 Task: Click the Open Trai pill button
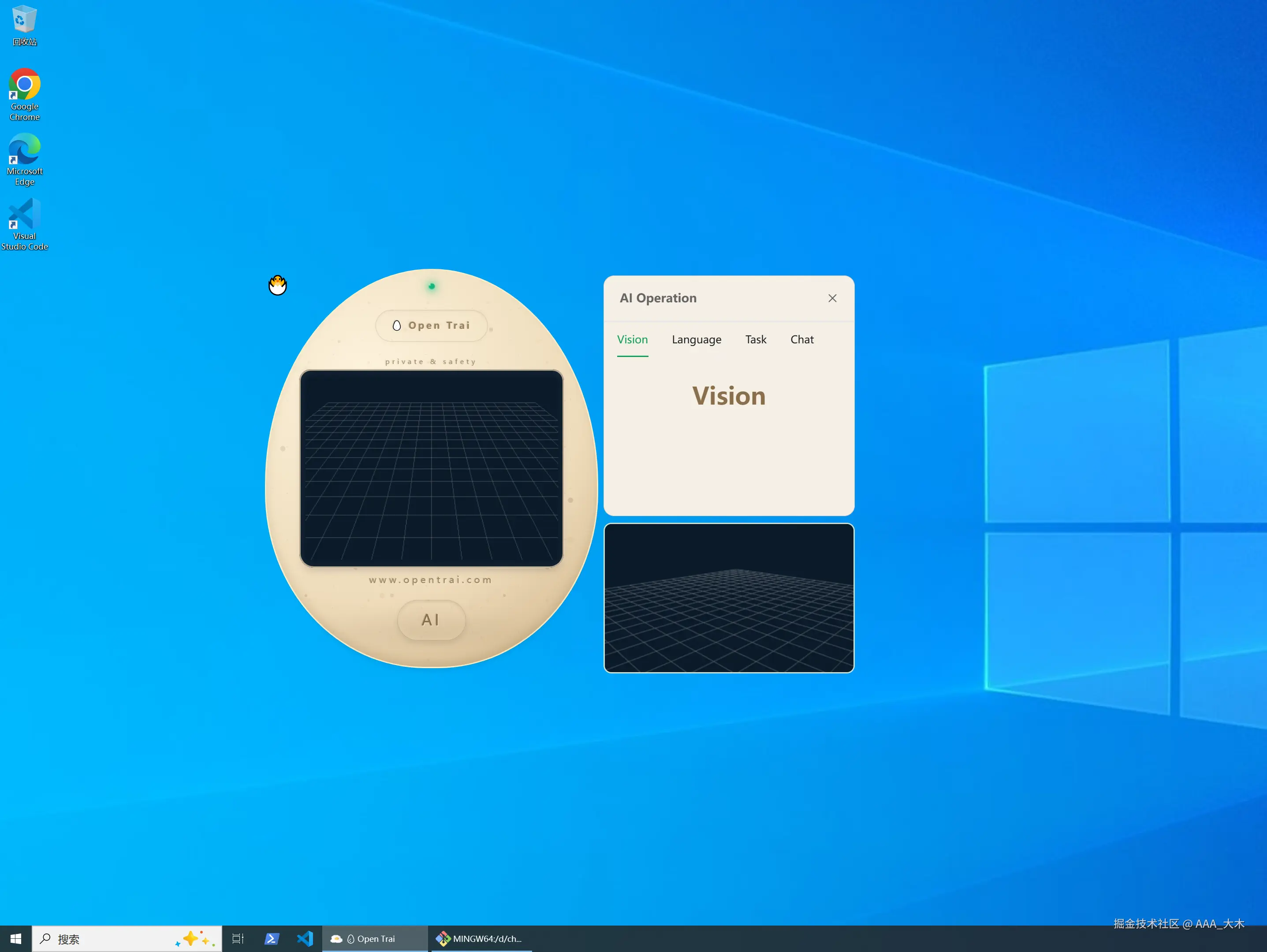click(x=431, y=325)
